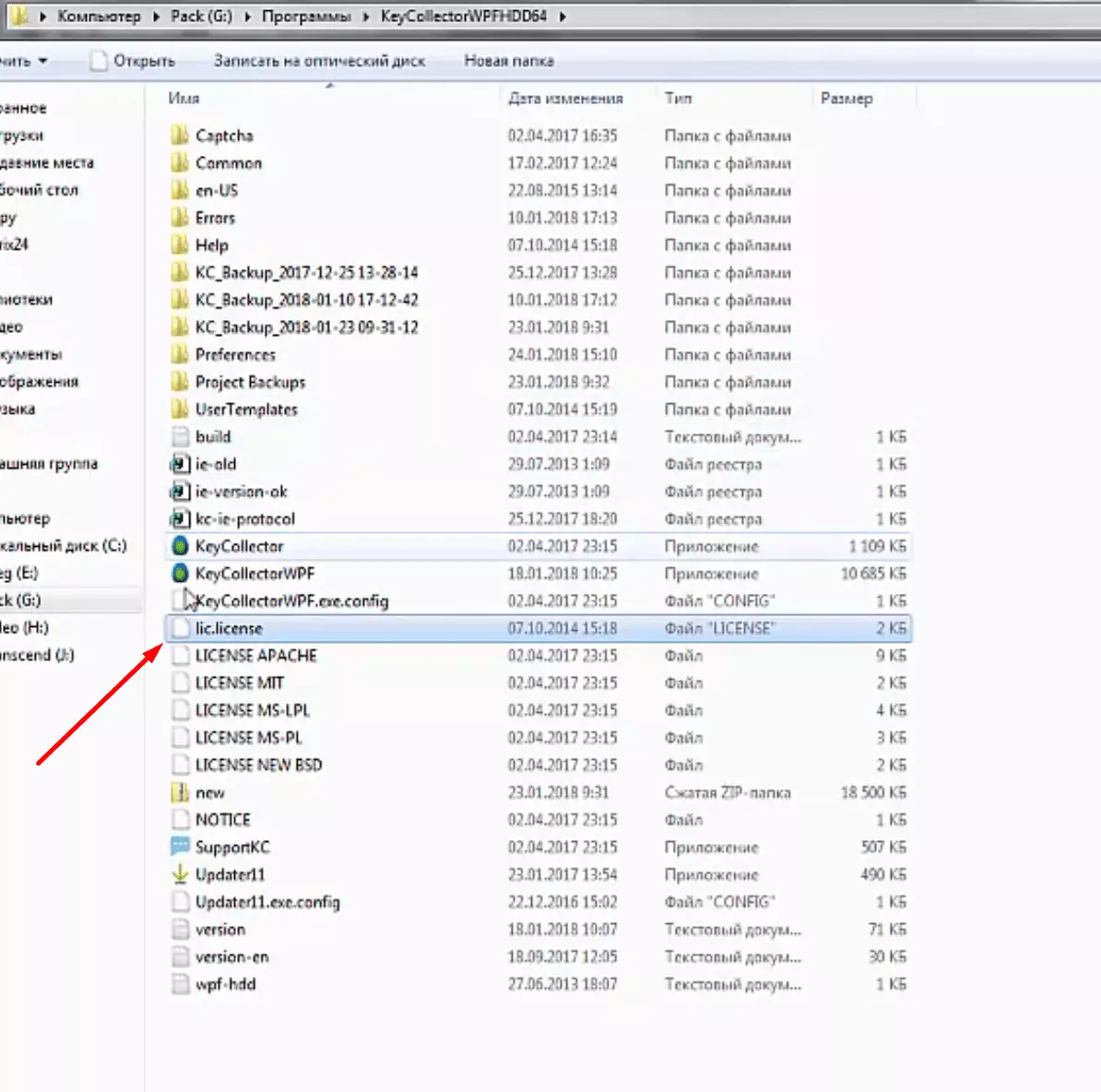The image size is (1101, 1092).
Task: Open Изображения library in sidebar
Action: coord(39,381)
